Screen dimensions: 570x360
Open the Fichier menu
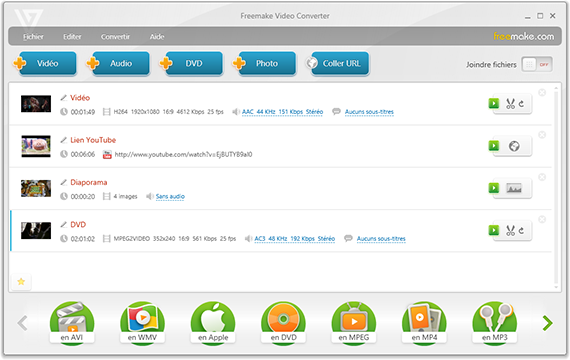pyautogui.click(x=33, y=37)
